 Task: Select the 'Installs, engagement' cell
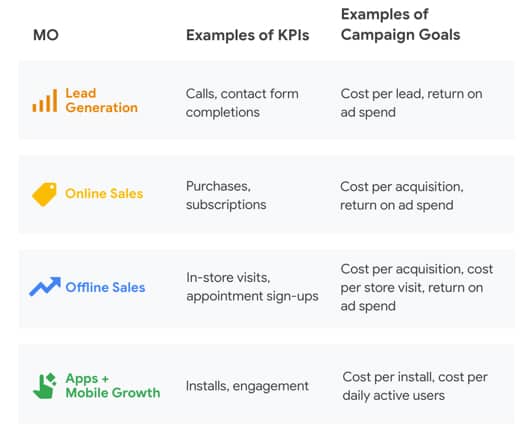pos(247,386)
